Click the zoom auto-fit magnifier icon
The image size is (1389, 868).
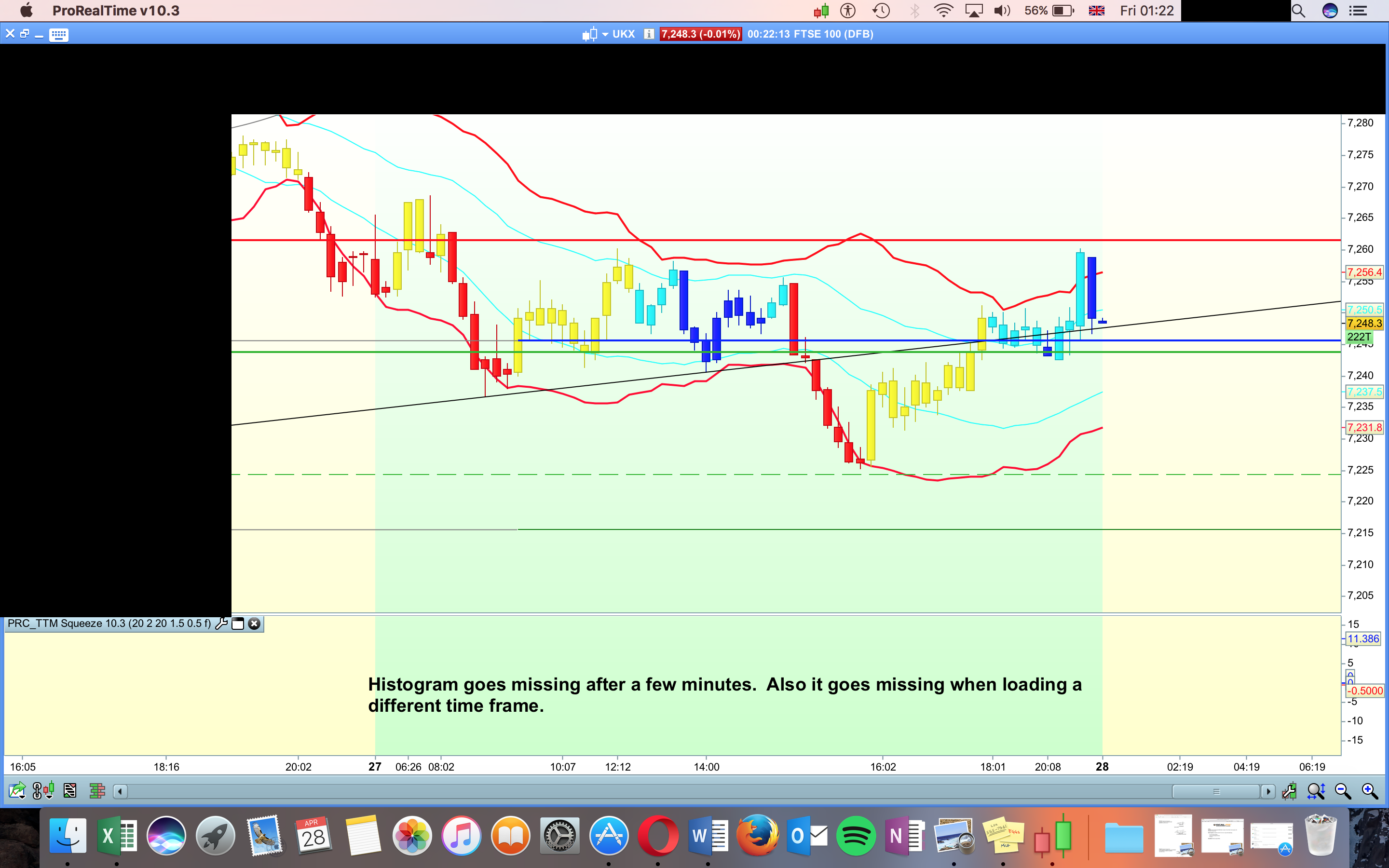pos(1316,791)
